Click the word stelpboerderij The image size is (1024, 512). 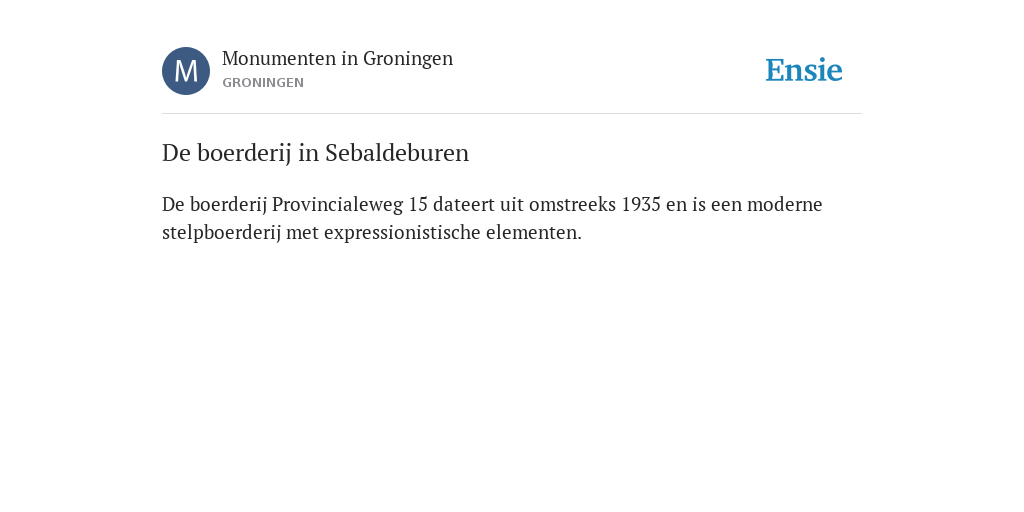coord(221,232)
